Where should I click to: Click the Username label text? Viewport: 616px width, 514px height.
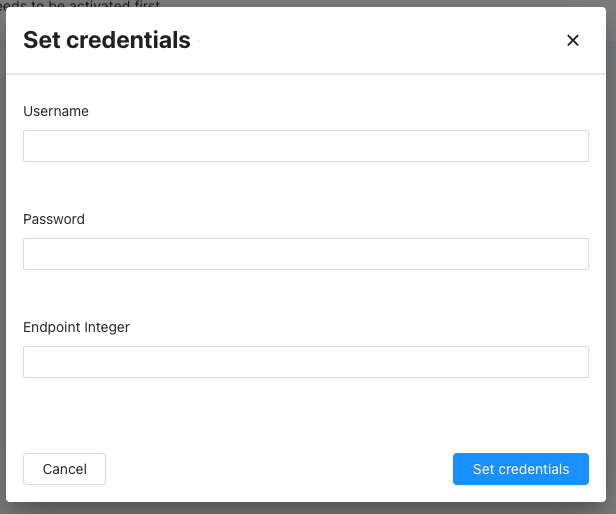[x=56, y=111]
